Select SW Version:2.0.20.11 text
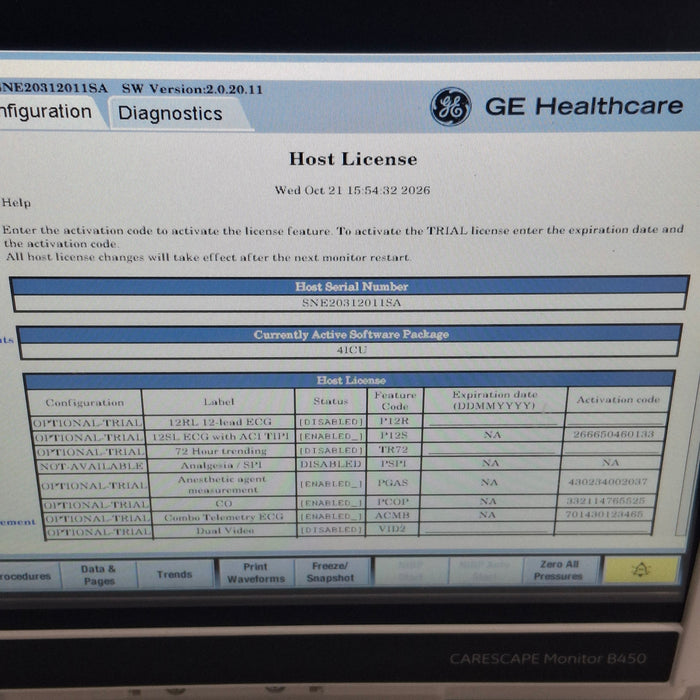Viewport: 700px width, 700px height. coord(192,89)
